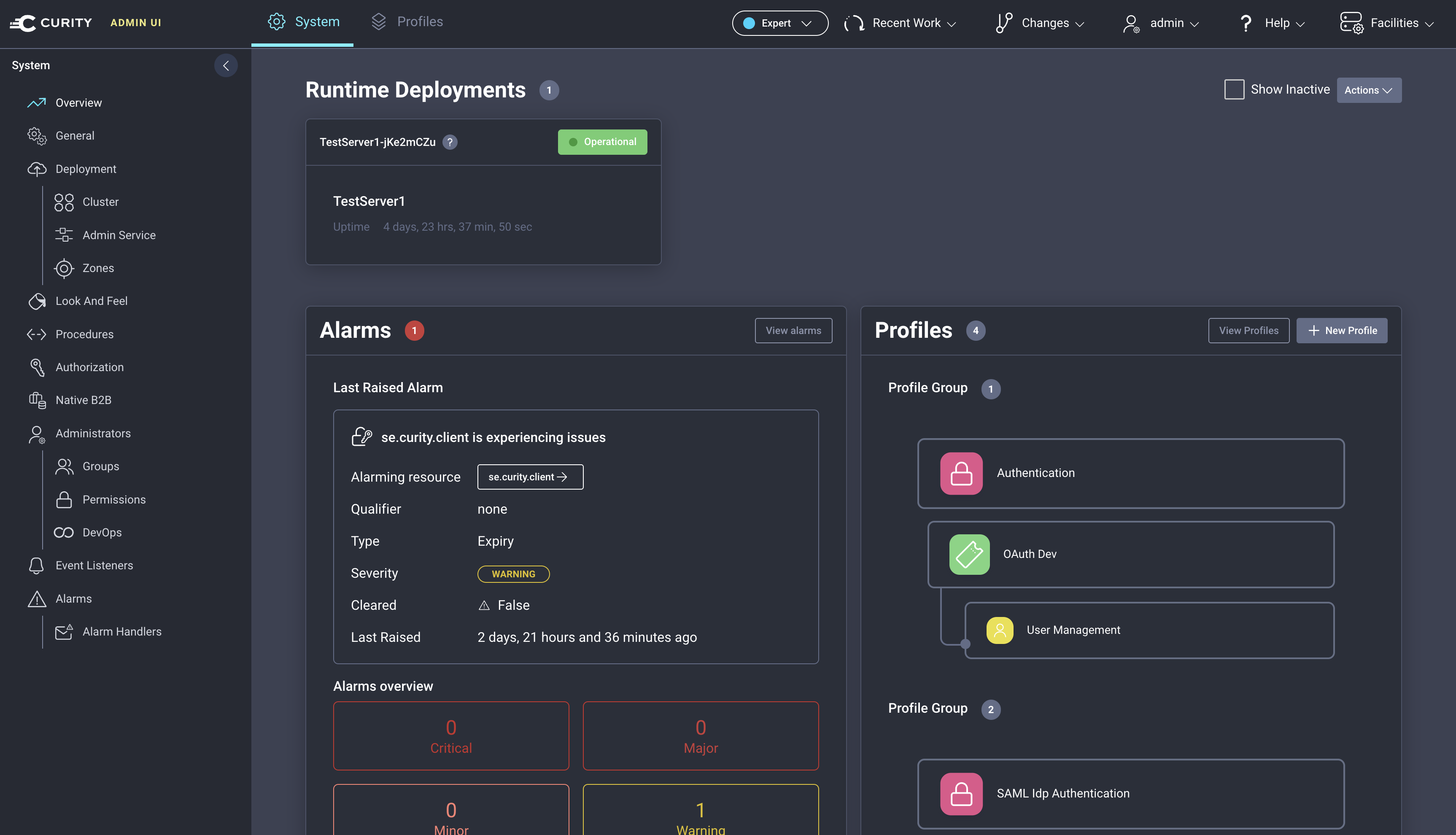Collapse the System sidebar panel
This screenshot has width=1456, height=835.
point(226,65)
